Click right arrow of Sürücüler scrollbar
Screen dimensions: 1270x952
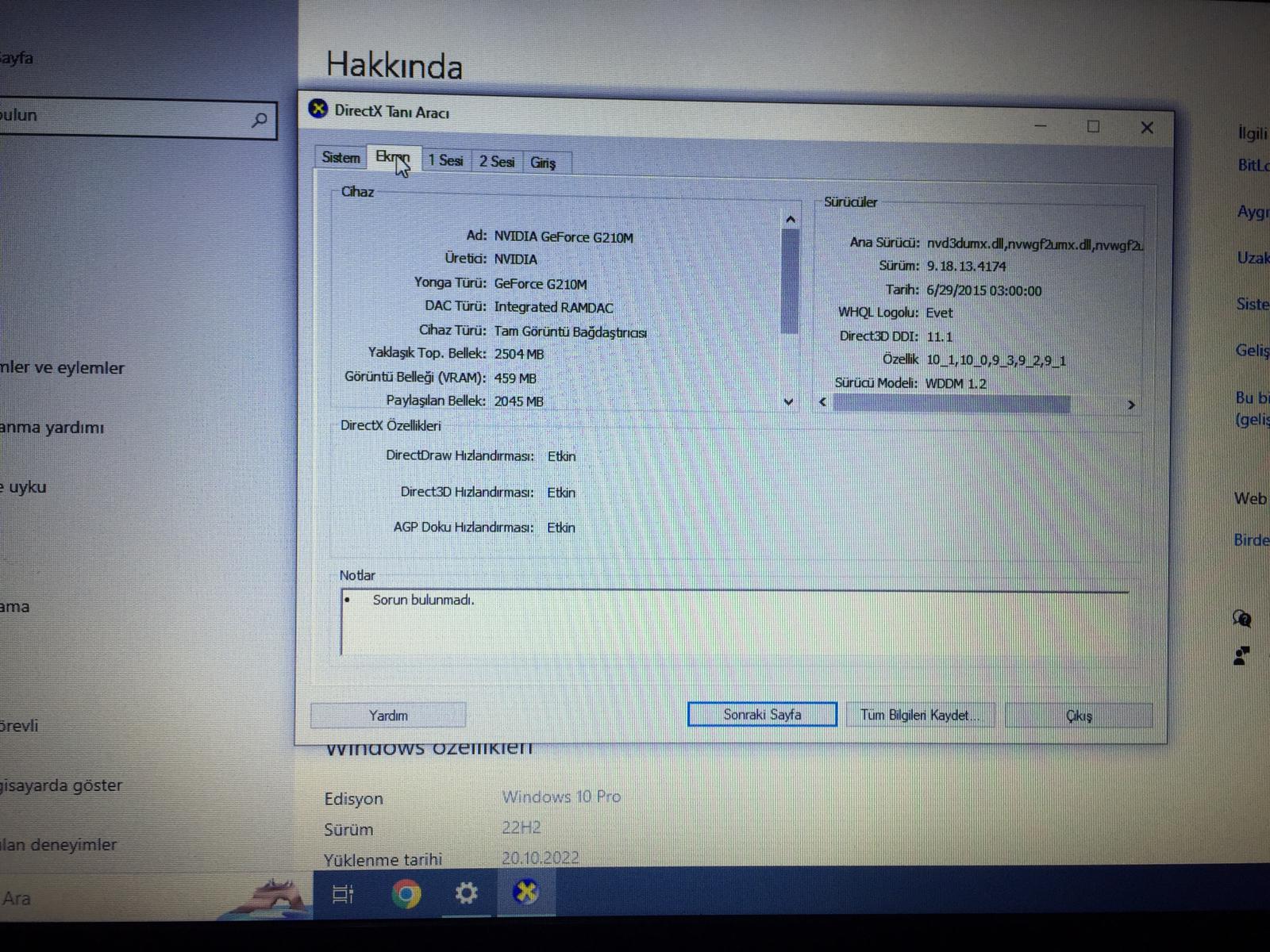1131,405
